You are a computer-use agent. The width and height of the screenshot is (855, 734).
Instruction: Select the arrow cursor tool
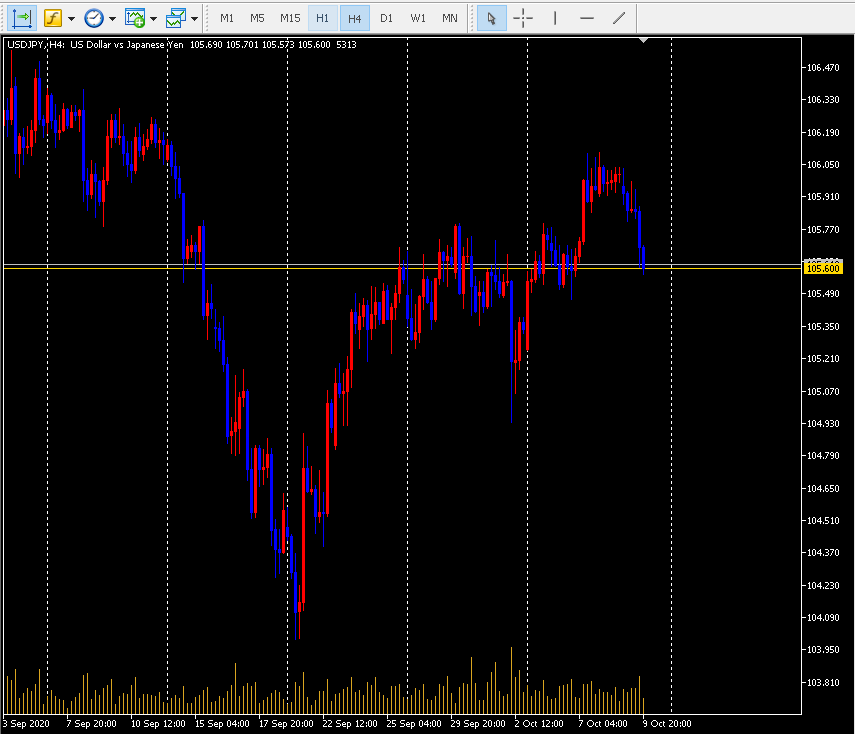[x=491, y=18]
